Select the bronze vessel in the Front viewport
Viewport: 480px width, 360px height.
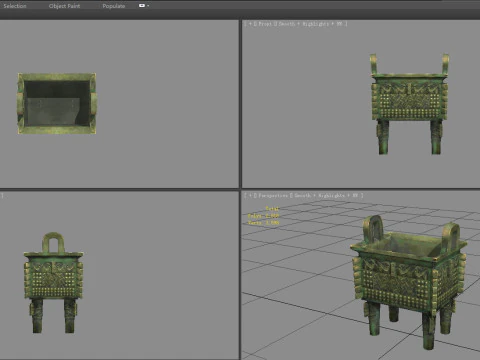point(410,104)
